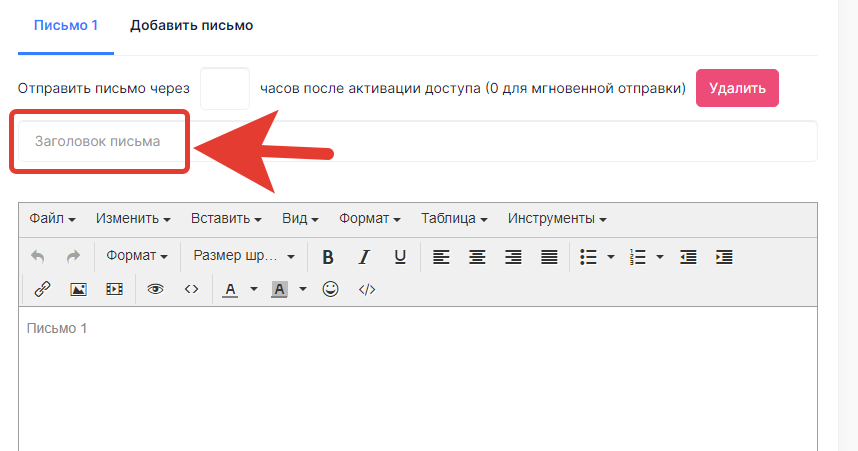Open text color picker arrow

(253, 289)
